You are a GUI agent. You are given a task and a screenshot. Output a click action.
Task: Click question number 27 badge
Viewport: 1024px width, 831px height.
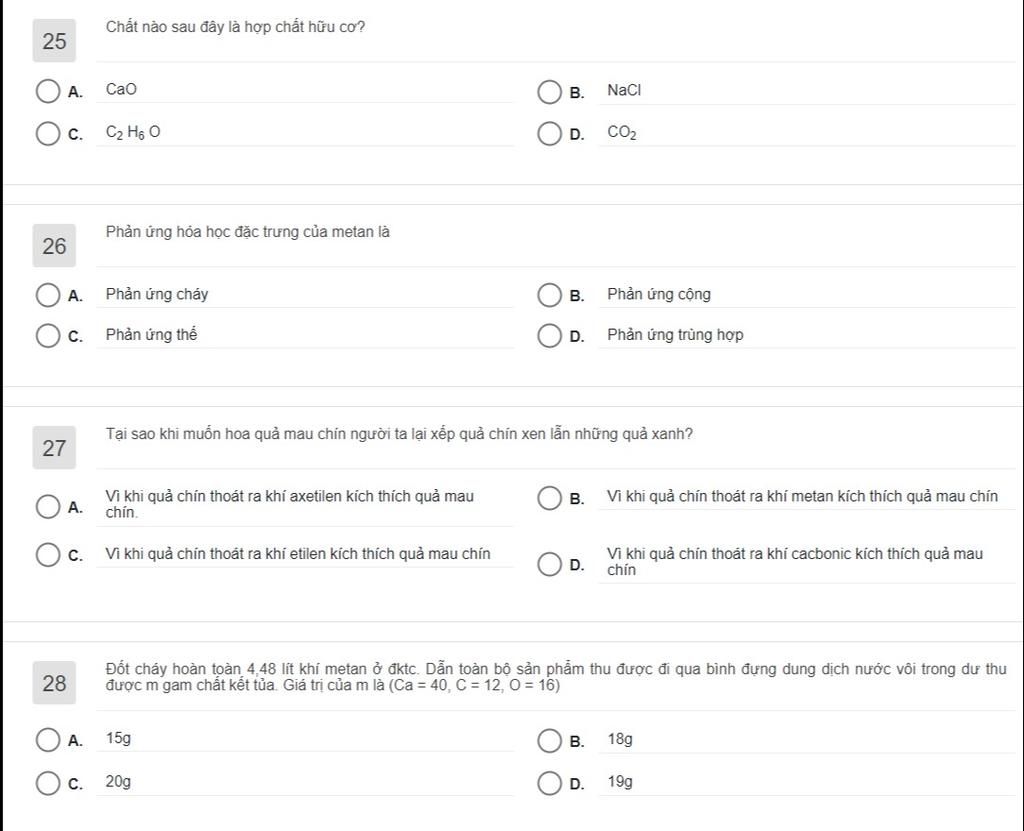(54, 448)
